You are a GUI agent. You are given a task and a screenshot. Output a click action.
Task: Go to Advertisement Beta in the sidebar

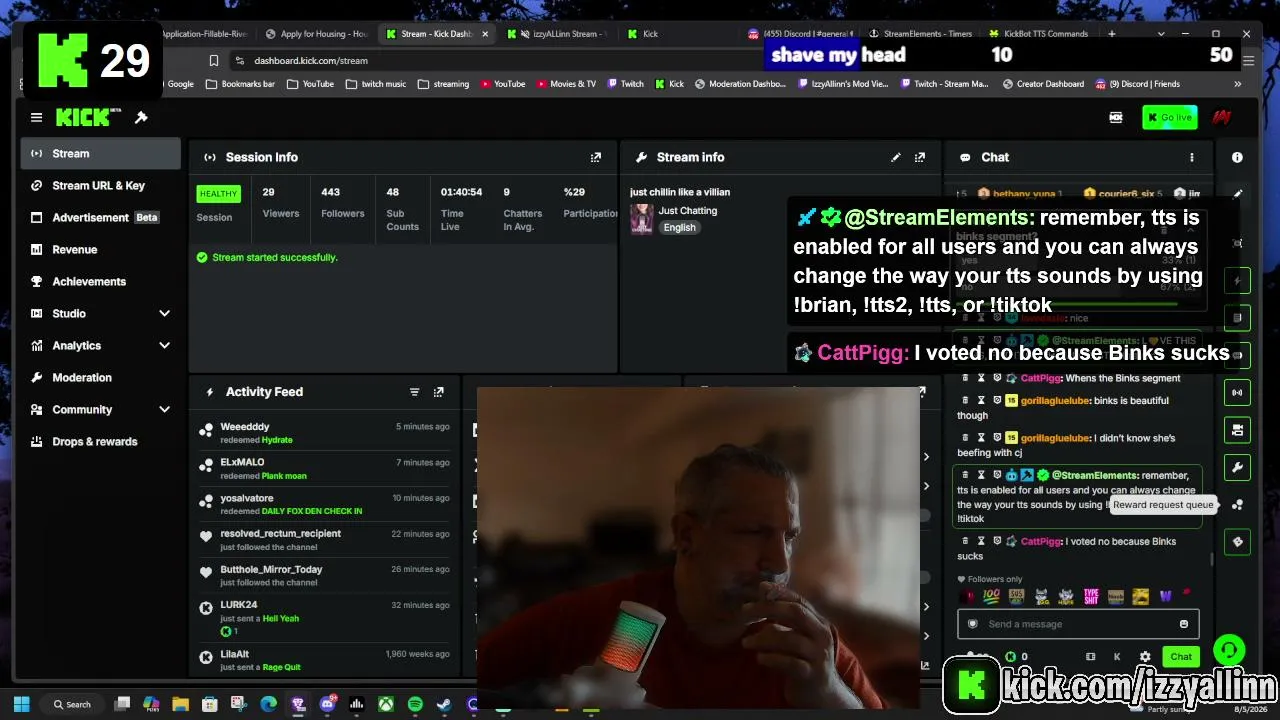(100, 217)
